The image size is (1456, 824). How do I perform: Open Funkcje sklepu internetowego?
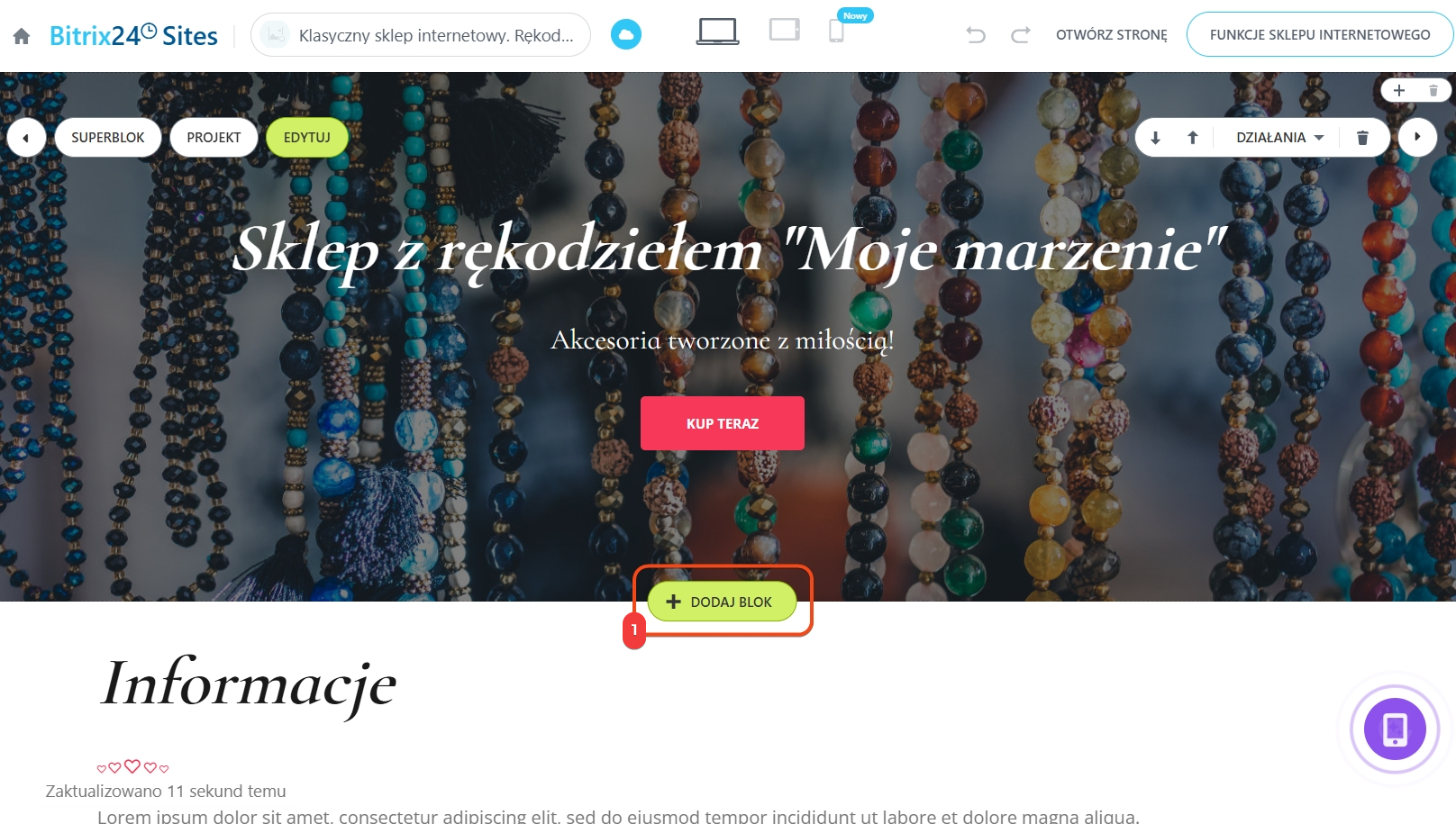tap(1320, 35)
